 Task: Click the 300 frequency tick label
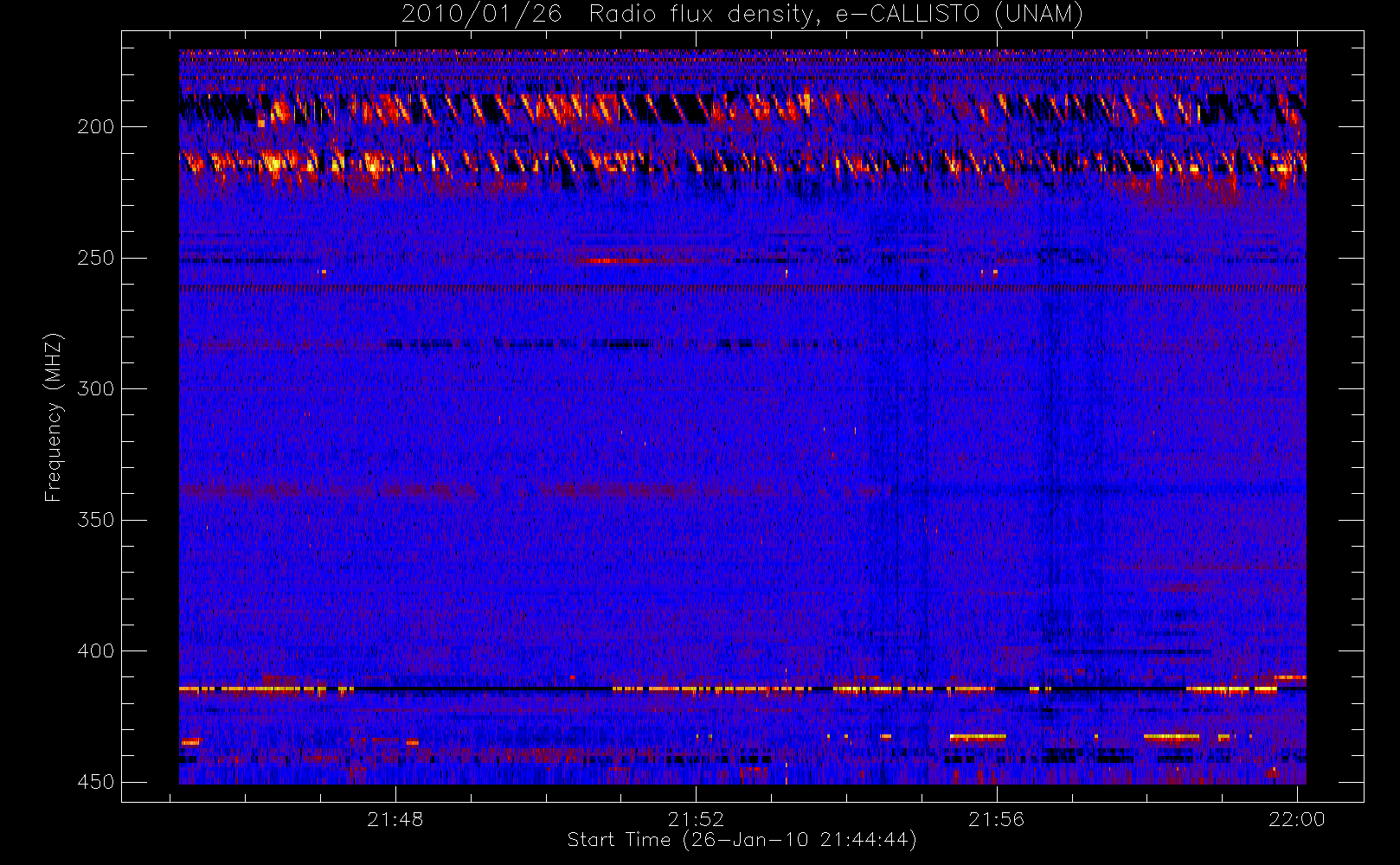coord(95,389)
